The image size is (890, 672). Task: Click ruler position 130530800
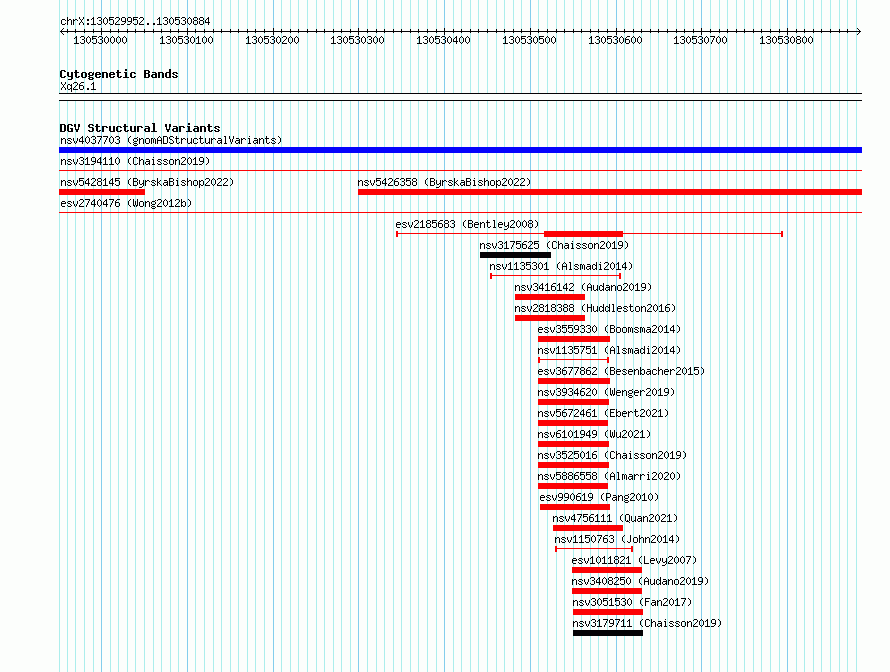point(786,40)
